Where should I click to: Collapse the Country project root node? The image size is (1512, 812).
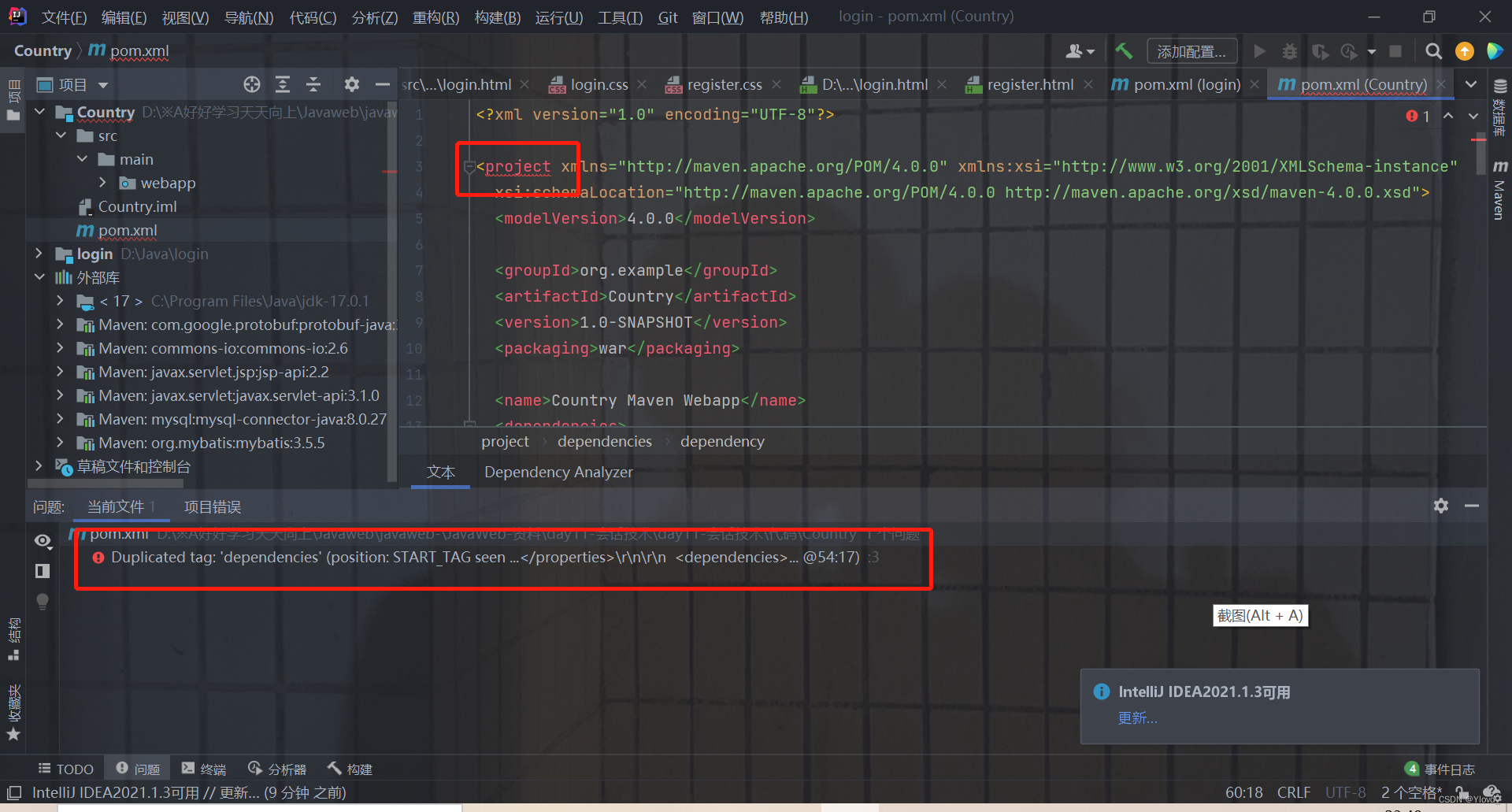(39, 112)
